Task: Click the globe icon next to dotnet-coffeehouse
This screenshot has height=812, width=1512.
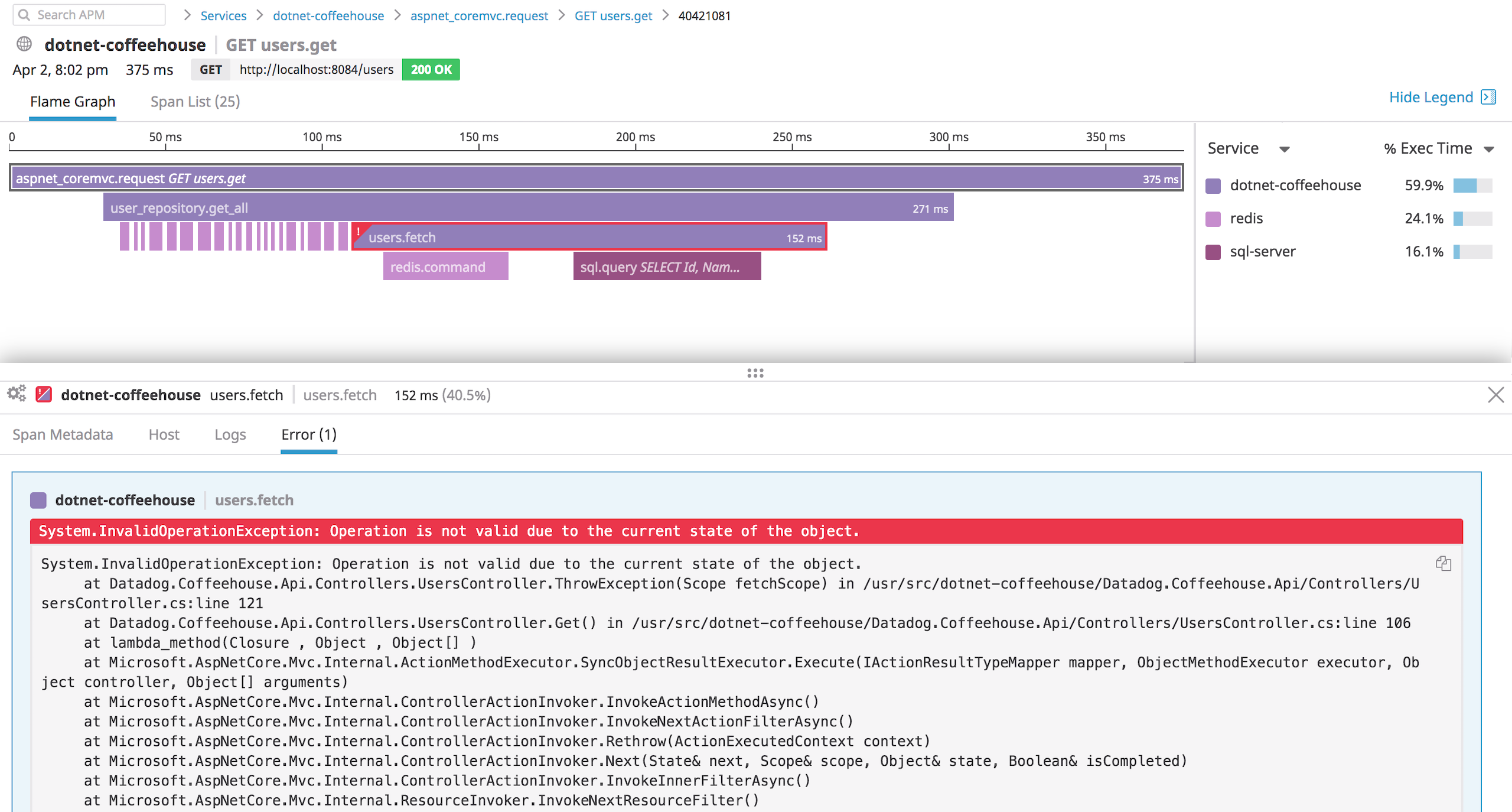Action: 22,44
